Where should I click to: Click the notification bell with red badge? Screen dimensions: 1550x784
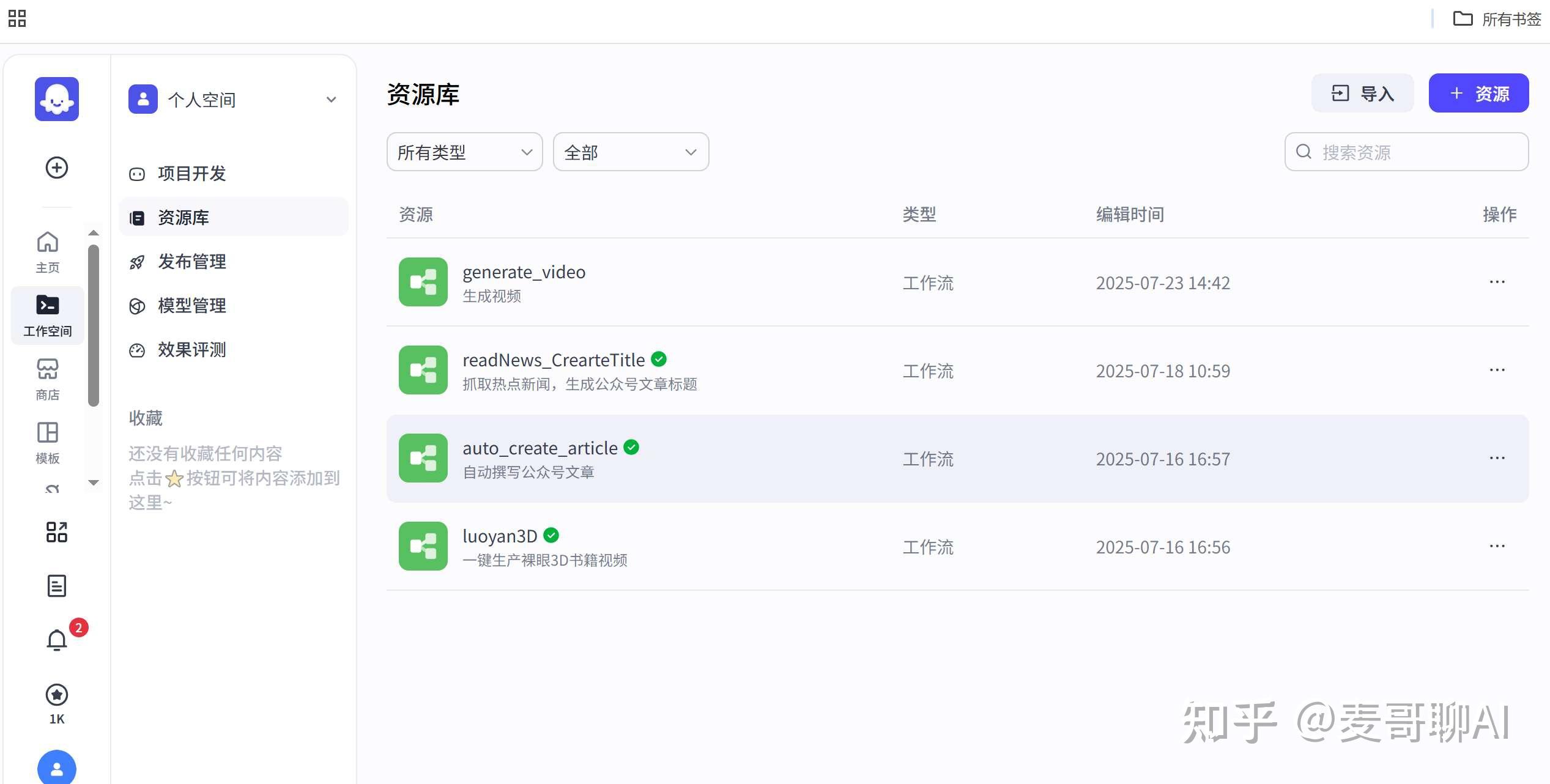click(x=57, y=639)
